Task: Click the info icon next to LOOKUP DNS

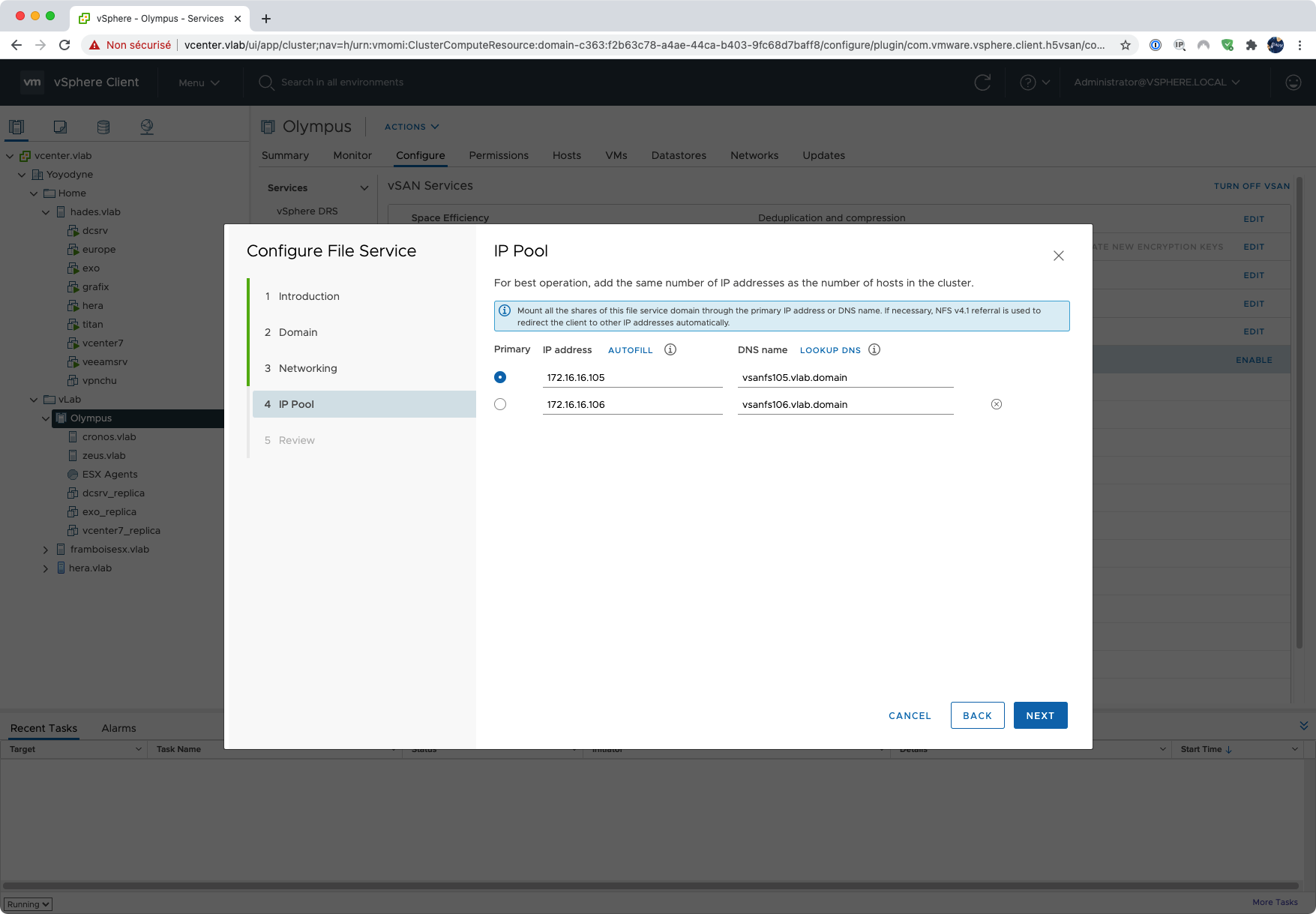Action: [874, 349]
